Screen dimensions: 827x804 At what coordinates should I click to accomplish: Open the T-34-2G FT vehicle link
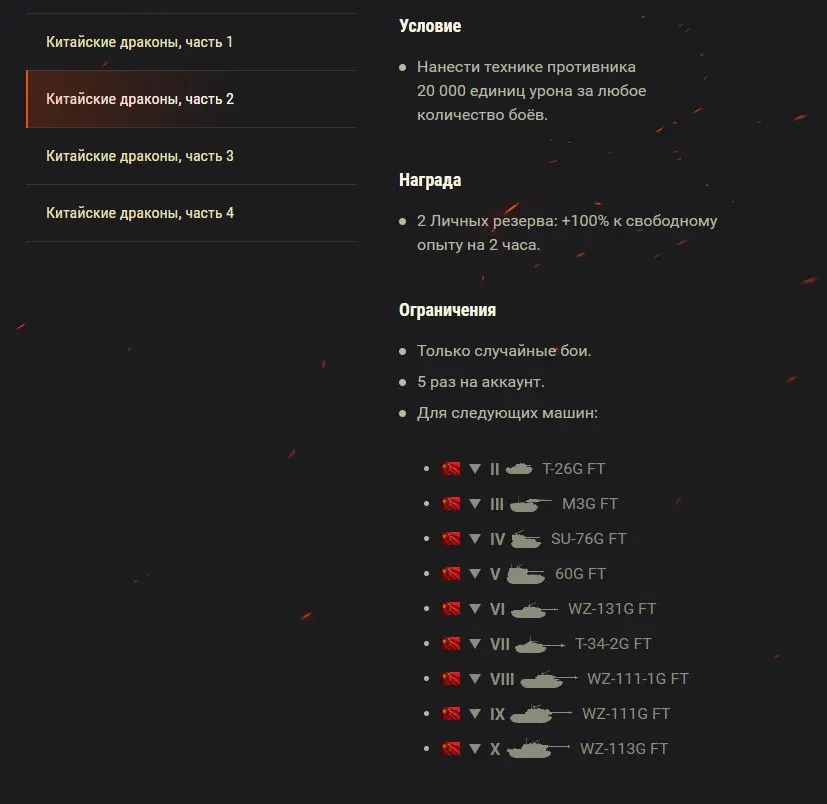613,644
